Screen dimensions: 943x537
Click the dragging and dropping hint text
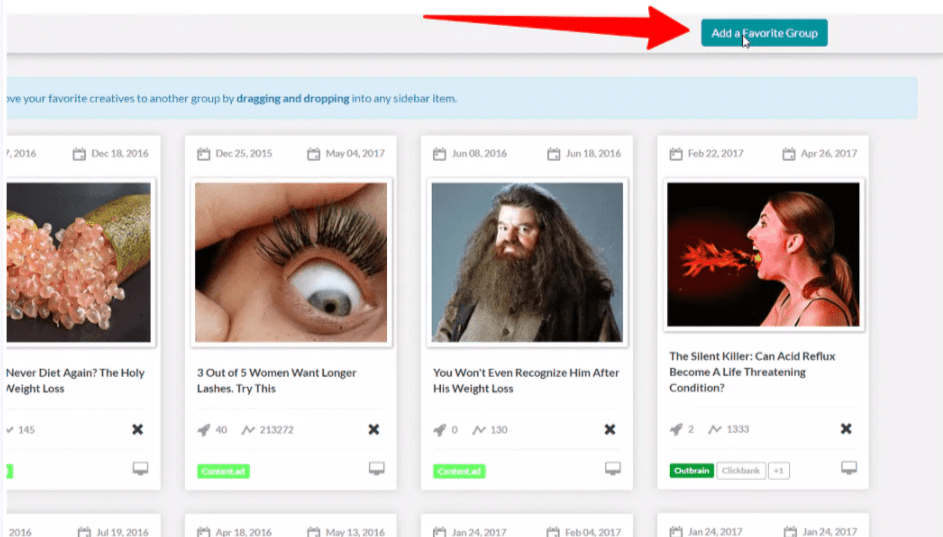(x=293, y=98)
